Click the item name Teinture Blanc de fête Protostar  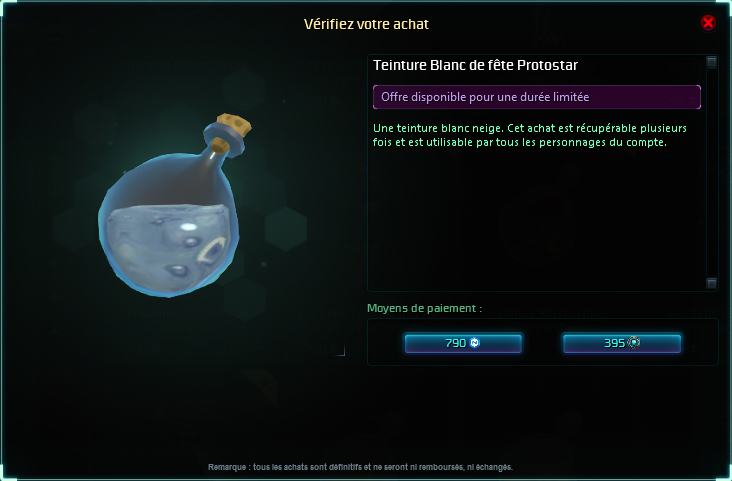point(475,65)
